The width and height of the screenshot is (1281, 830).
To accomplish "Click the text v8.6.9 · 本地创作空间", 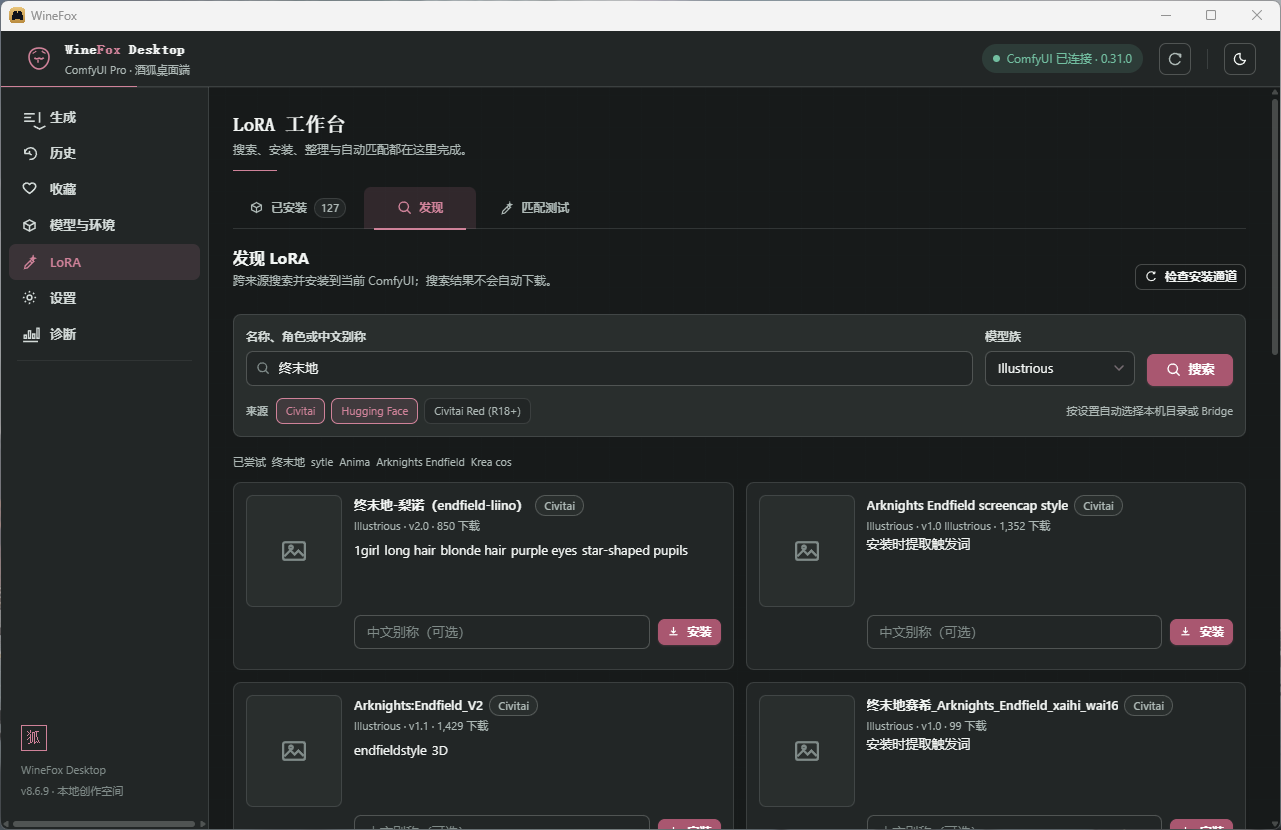I will (x=72, y=791).
